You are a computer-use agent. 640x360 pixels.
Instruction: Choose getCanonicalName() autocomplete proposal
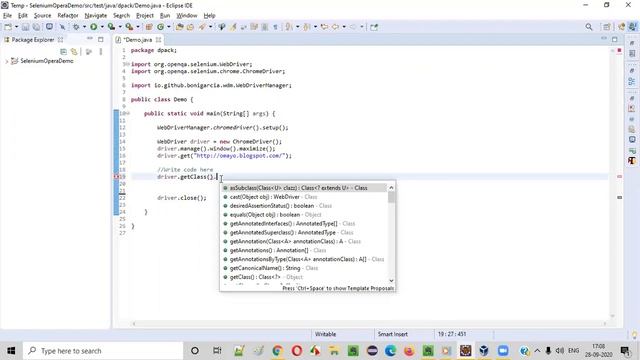[x=304, y=268]
